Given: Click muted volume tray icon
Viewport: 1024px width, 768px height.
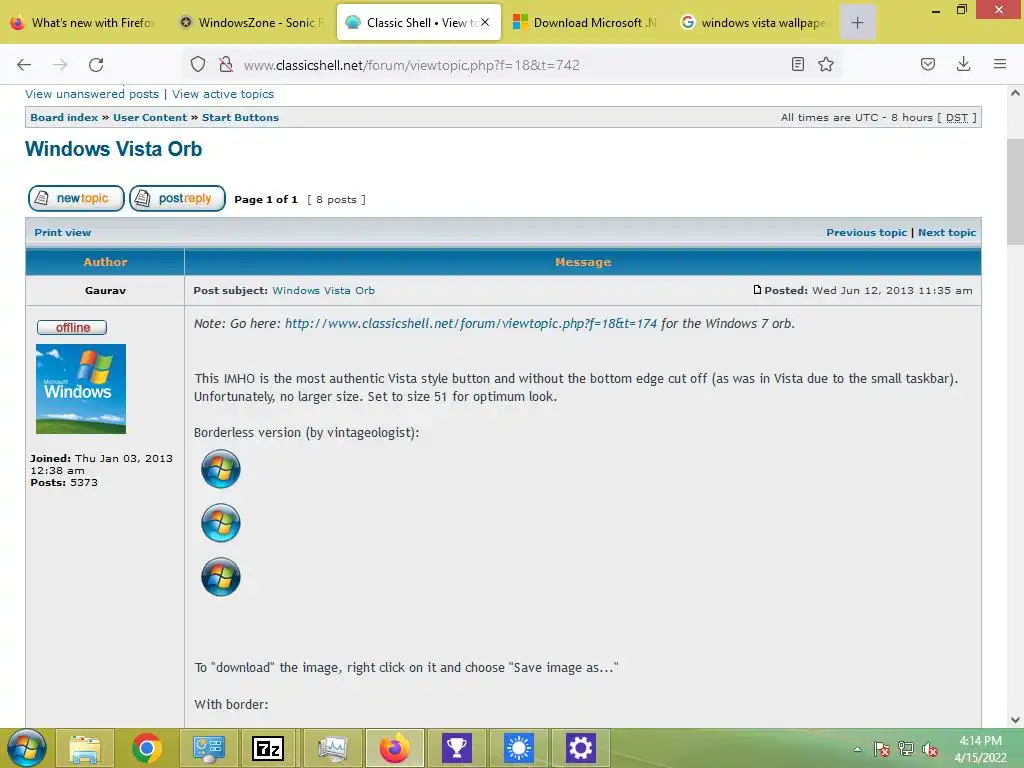Looking at the screenshot, I should tap(930, 749).
